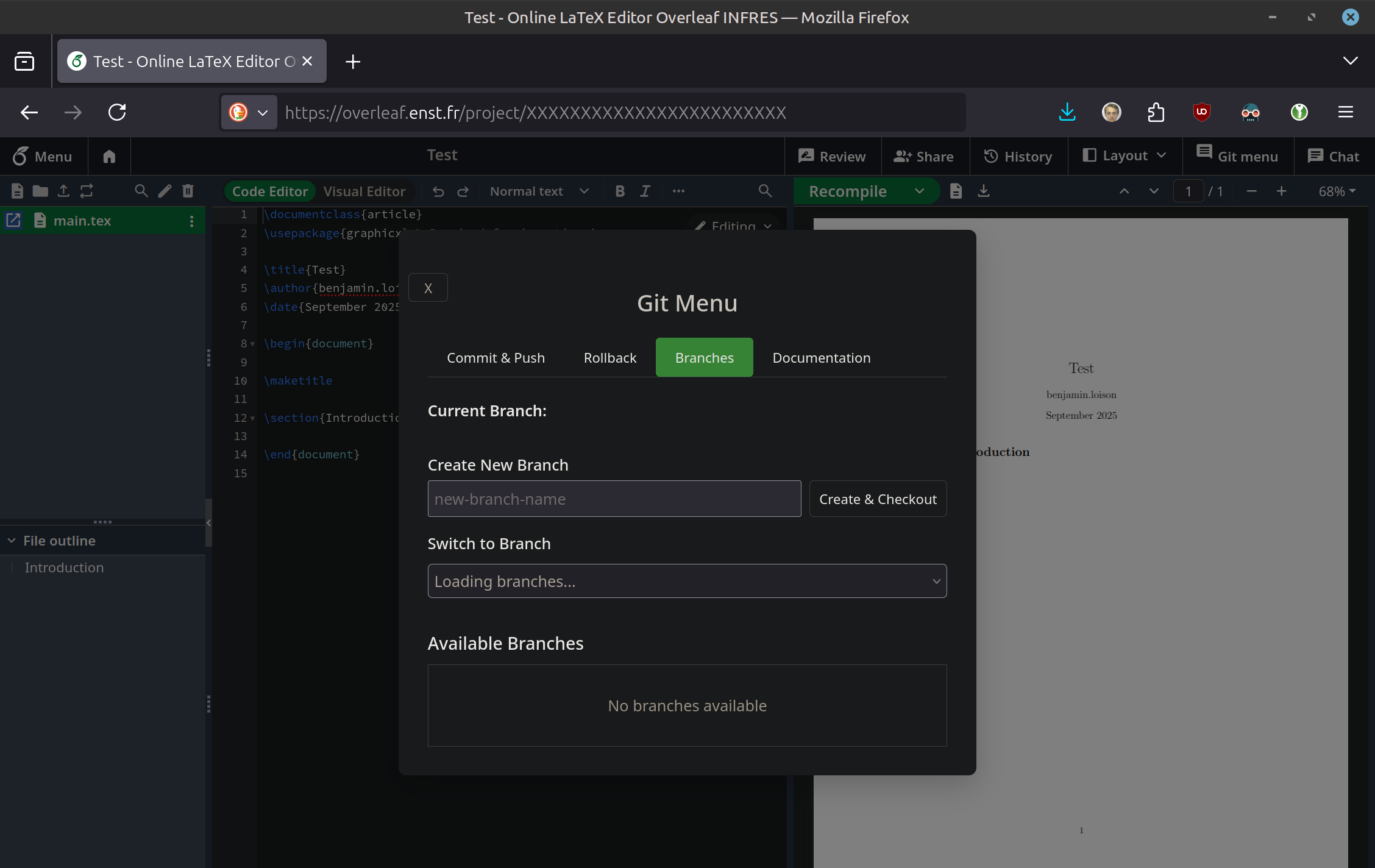Select the Rollback tab
This screenshot has width=1375, height=868.
[x=609, y=358]
